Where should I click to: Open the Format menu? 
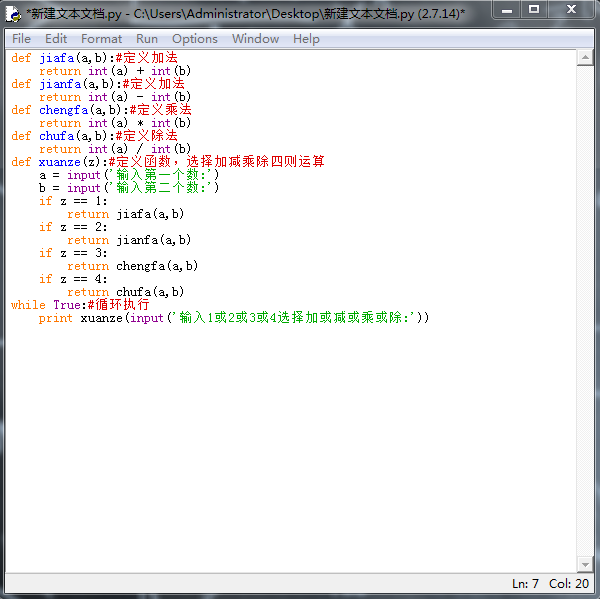101,39
